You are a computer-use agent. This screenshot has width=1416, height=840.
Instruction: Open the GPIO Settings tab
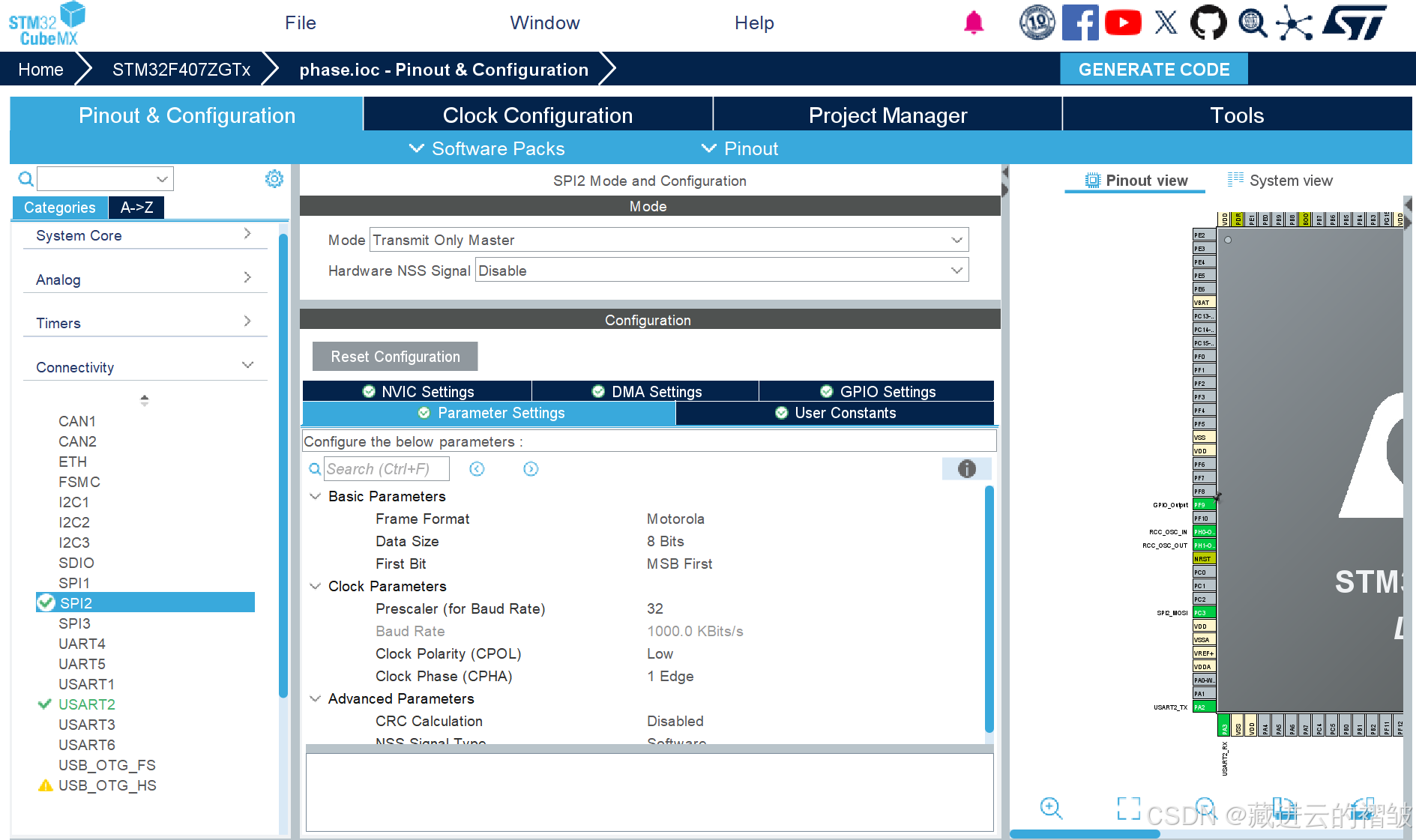[x=877, y=391]
